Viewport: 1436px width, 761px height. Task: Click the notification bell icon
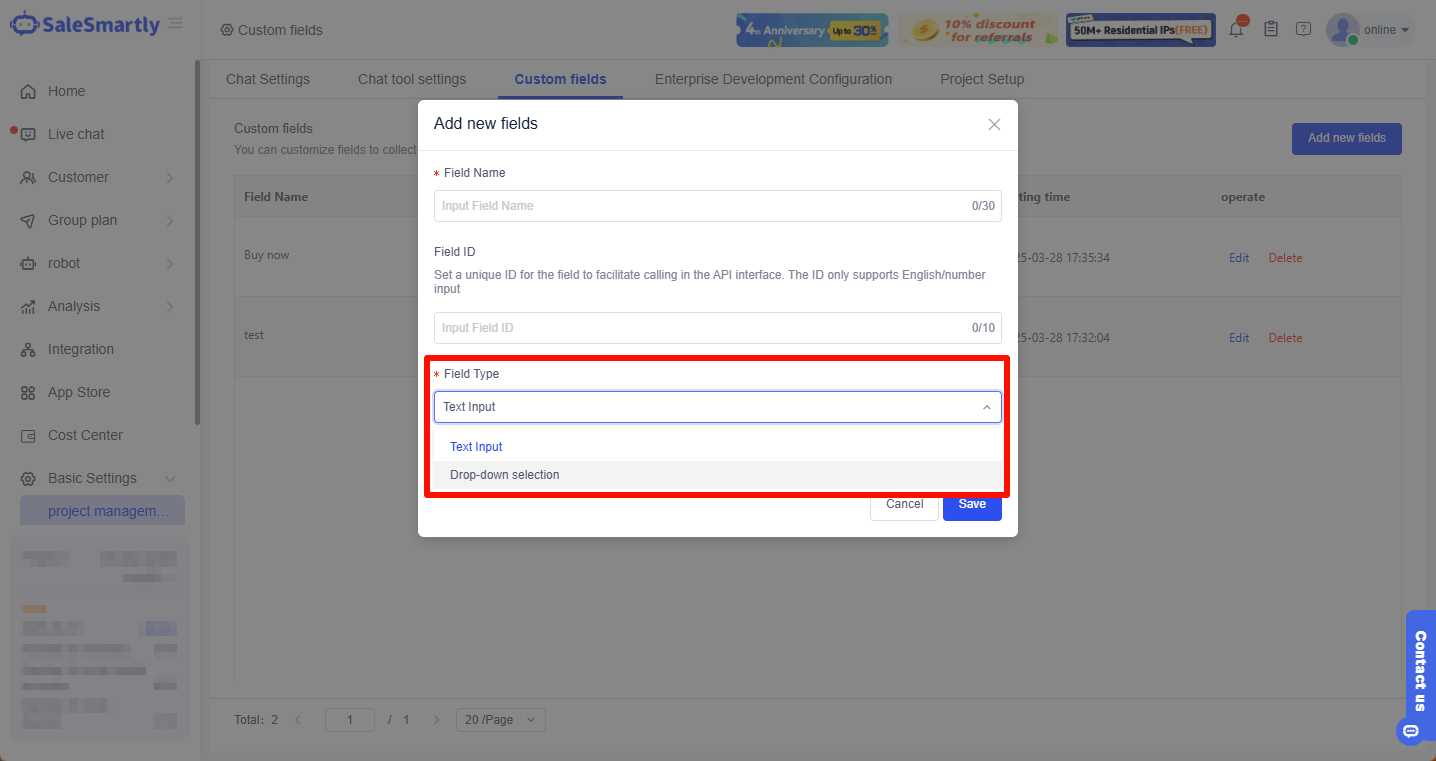(1236, 30)
